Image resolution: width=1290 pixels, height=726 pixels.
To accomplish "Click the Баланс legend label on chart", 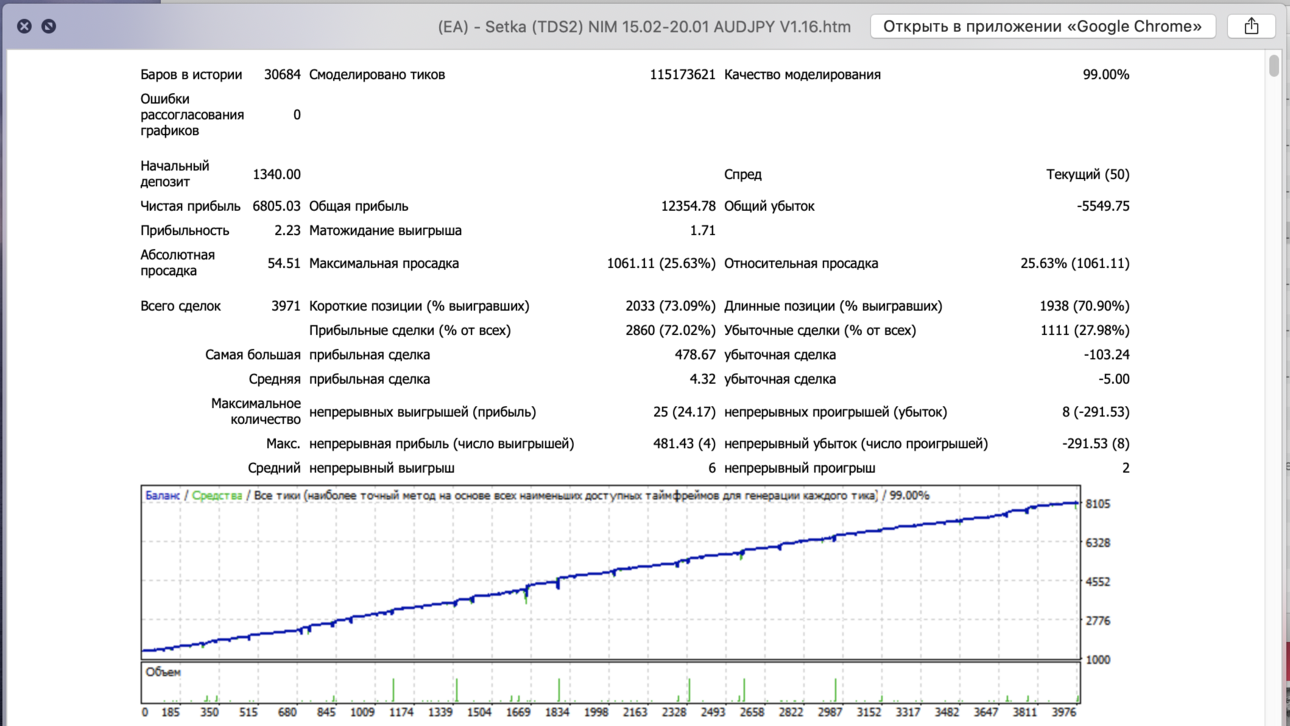I will [163, 495].
